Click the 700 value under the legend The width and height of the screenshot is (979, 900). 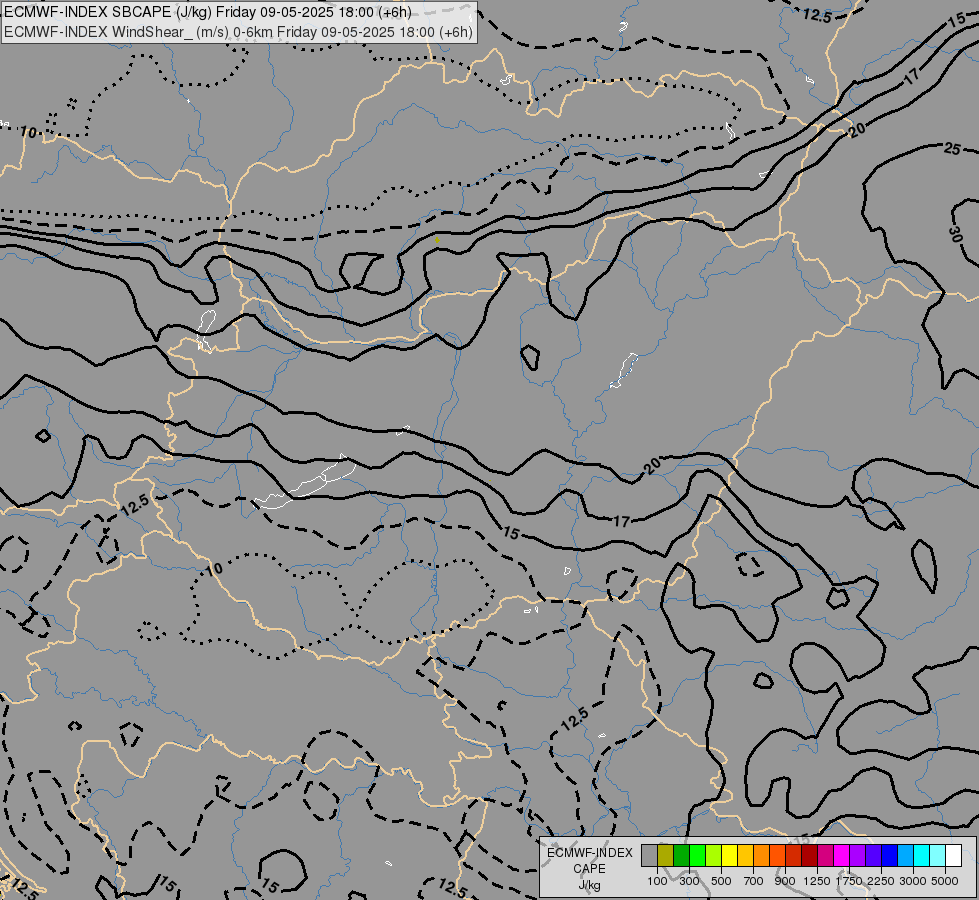[753, 881]
